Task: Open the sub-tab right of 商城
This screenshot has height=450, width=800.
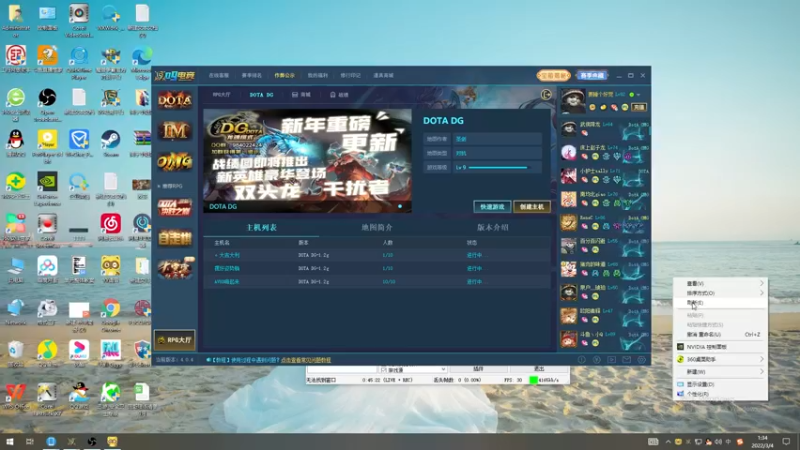Action: coord(339,95)
